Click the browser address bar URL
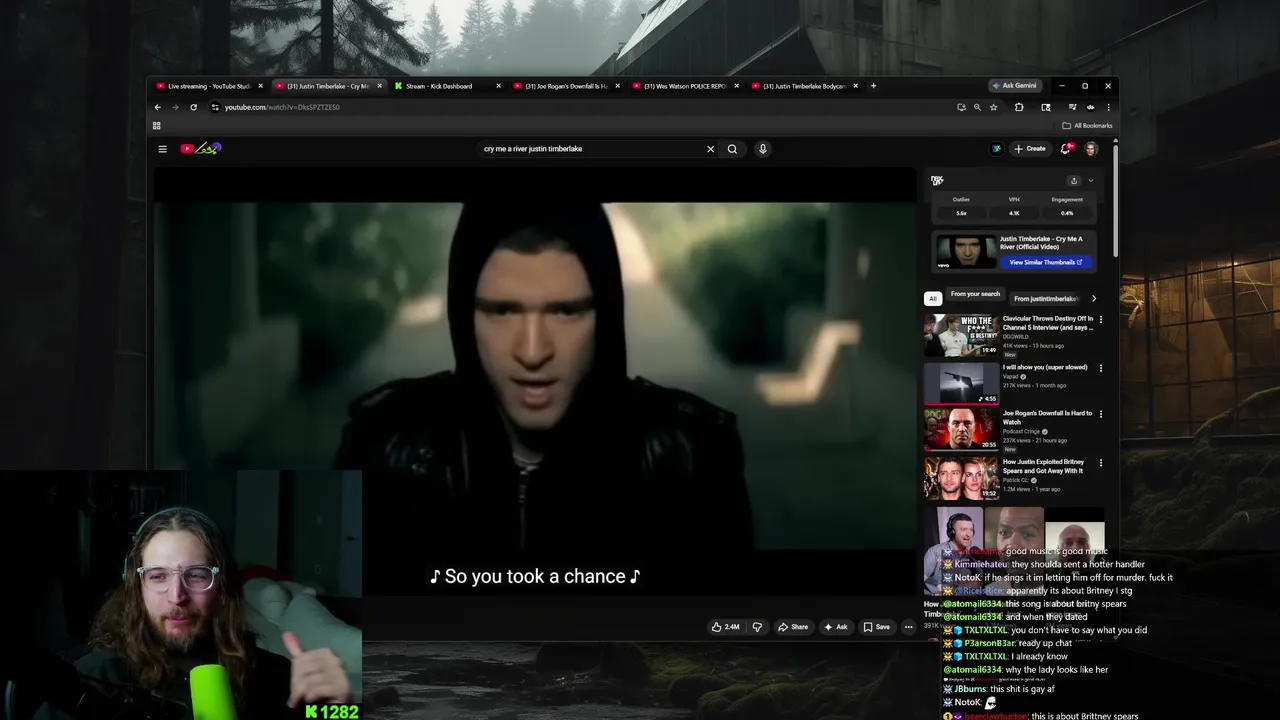Screen dimensions: 1280x720 click(x=282, y=107)
